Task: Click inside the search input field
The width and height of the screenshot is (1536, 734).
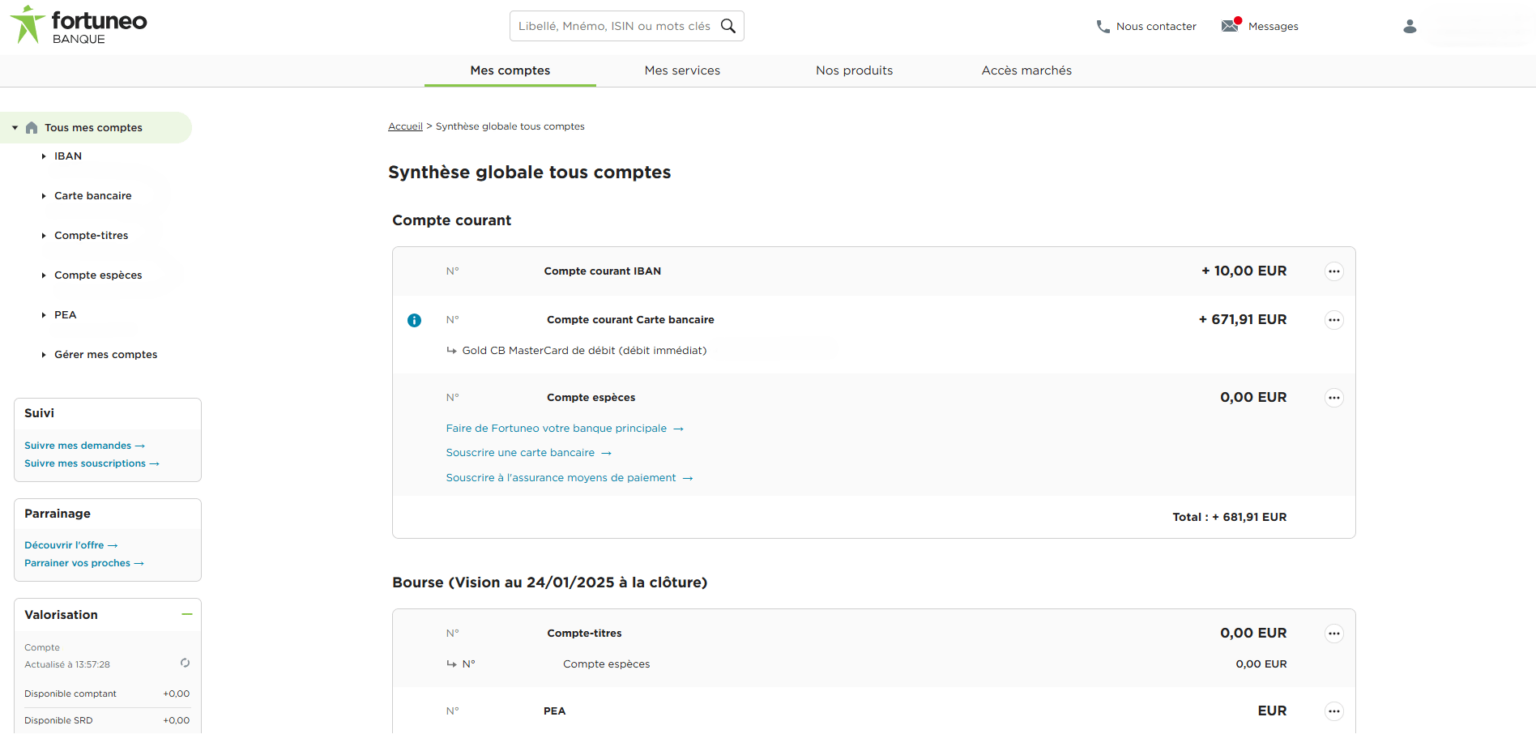Action: coord(610,25)
